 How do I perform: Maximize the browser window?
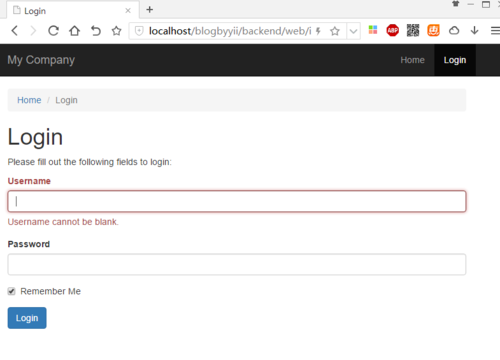coord(486,4)
